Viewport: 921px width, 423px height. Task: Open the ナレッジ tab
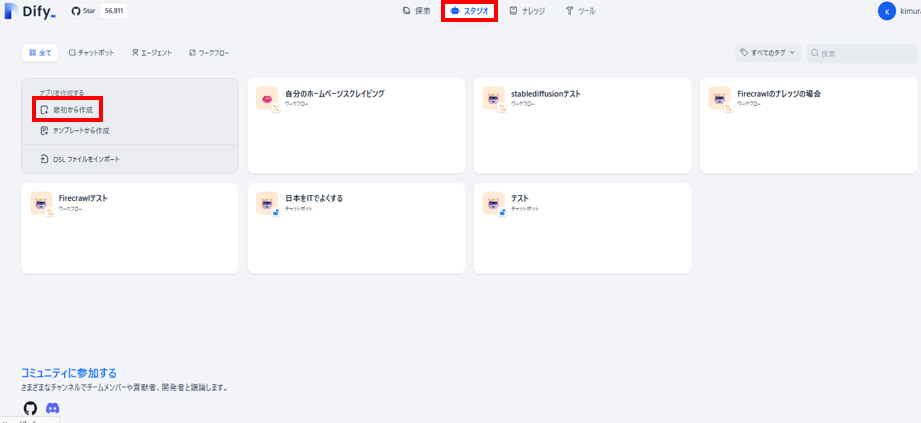pyautogui.click(x=527, y=11)
